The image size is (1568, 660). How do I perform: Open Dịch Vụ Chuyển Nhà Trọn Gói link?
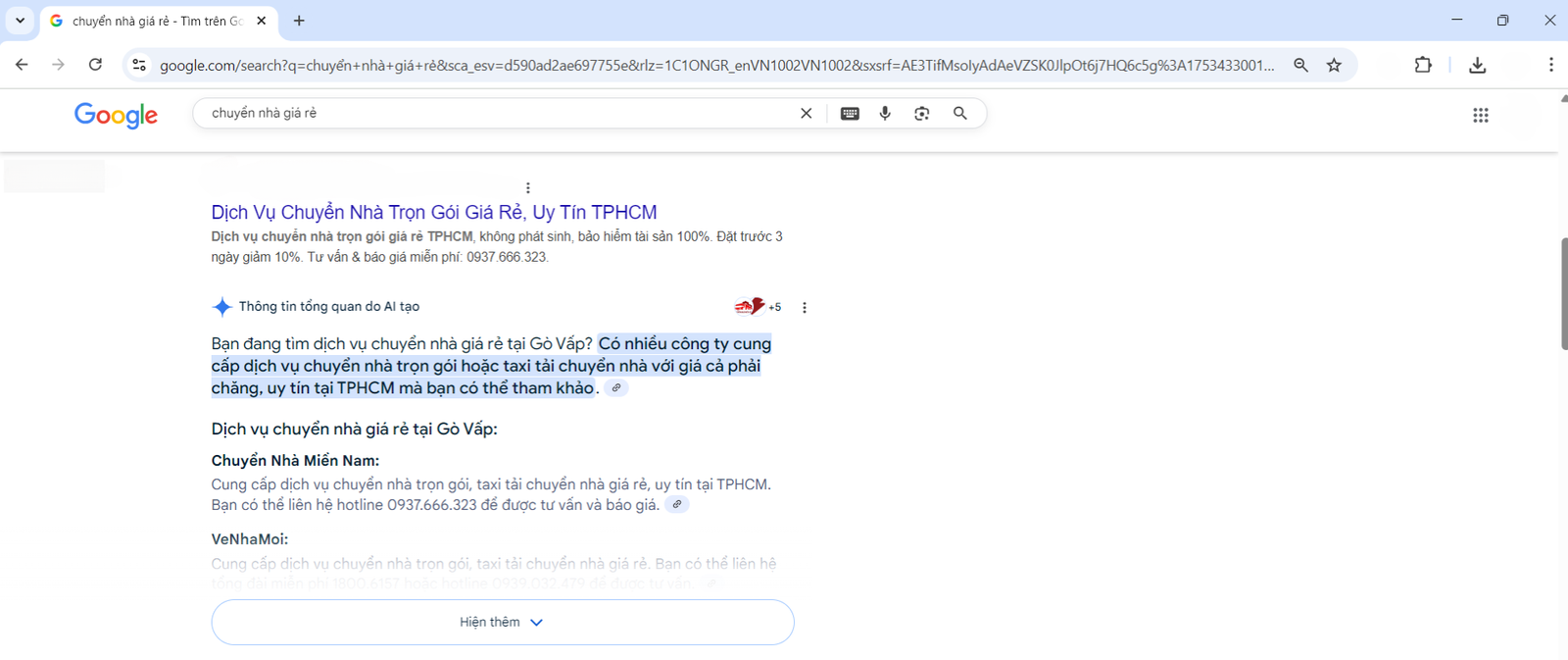pos(434,212)
